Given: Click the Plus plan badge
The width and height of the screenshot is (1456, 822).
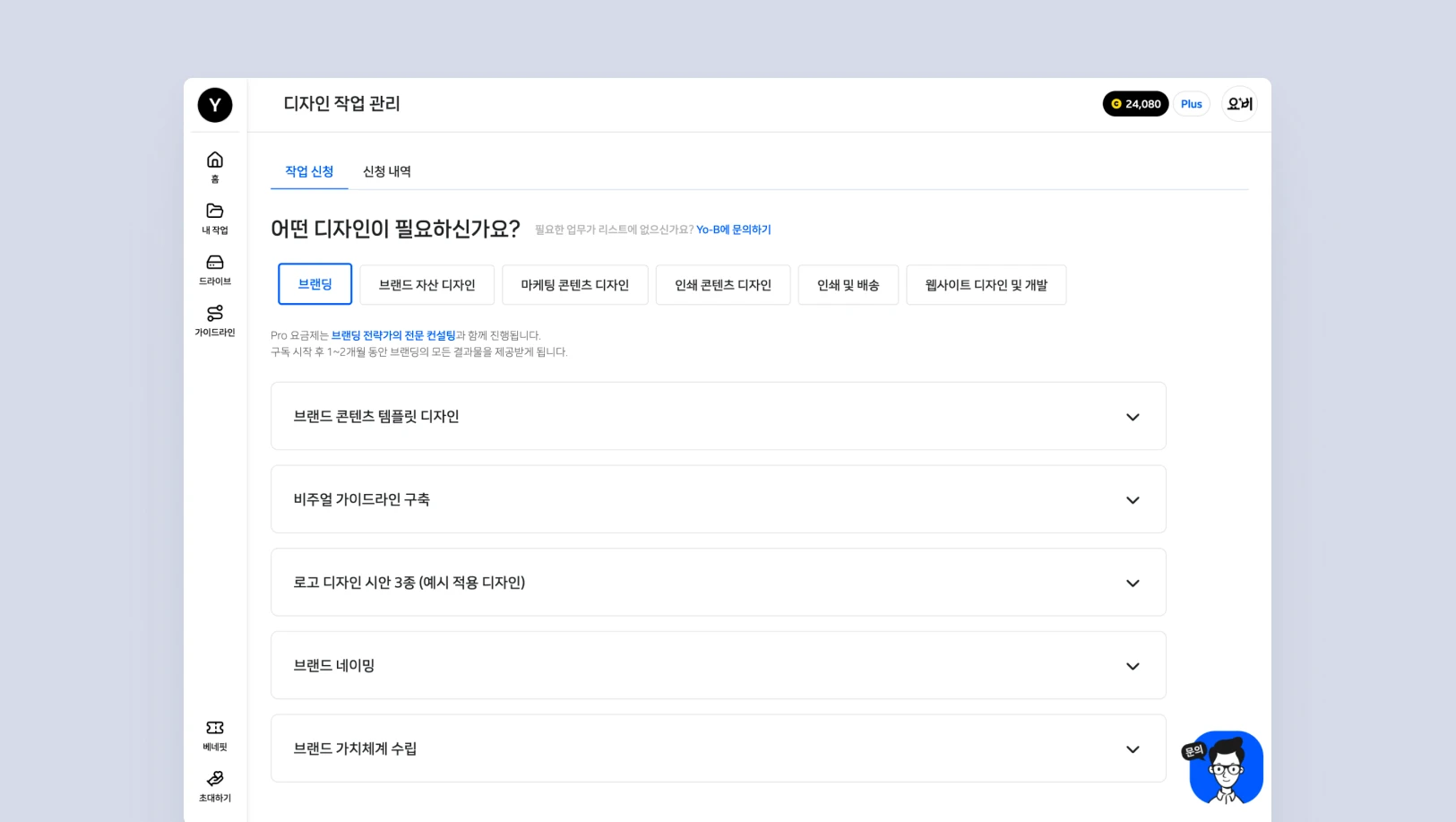Looking at the screenshot, I should 1191,104.
